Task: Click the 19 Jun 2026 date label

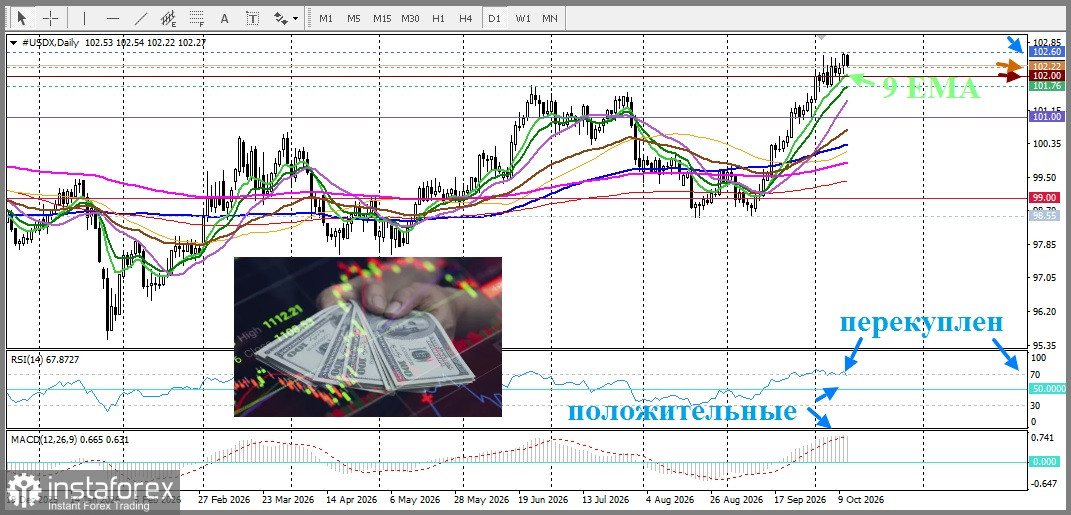Action: (544, 499)
